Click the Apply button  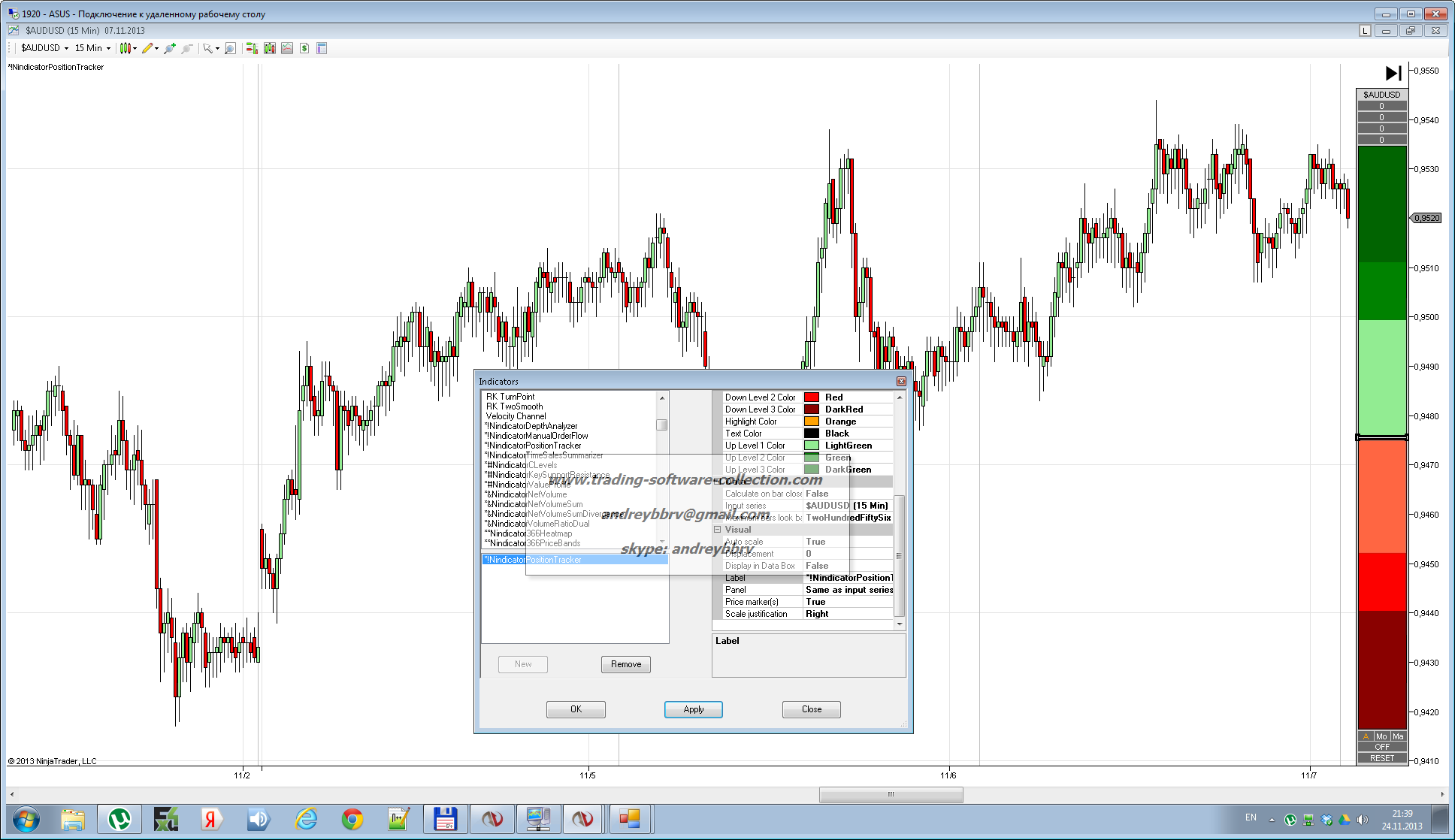click(693, 709)
